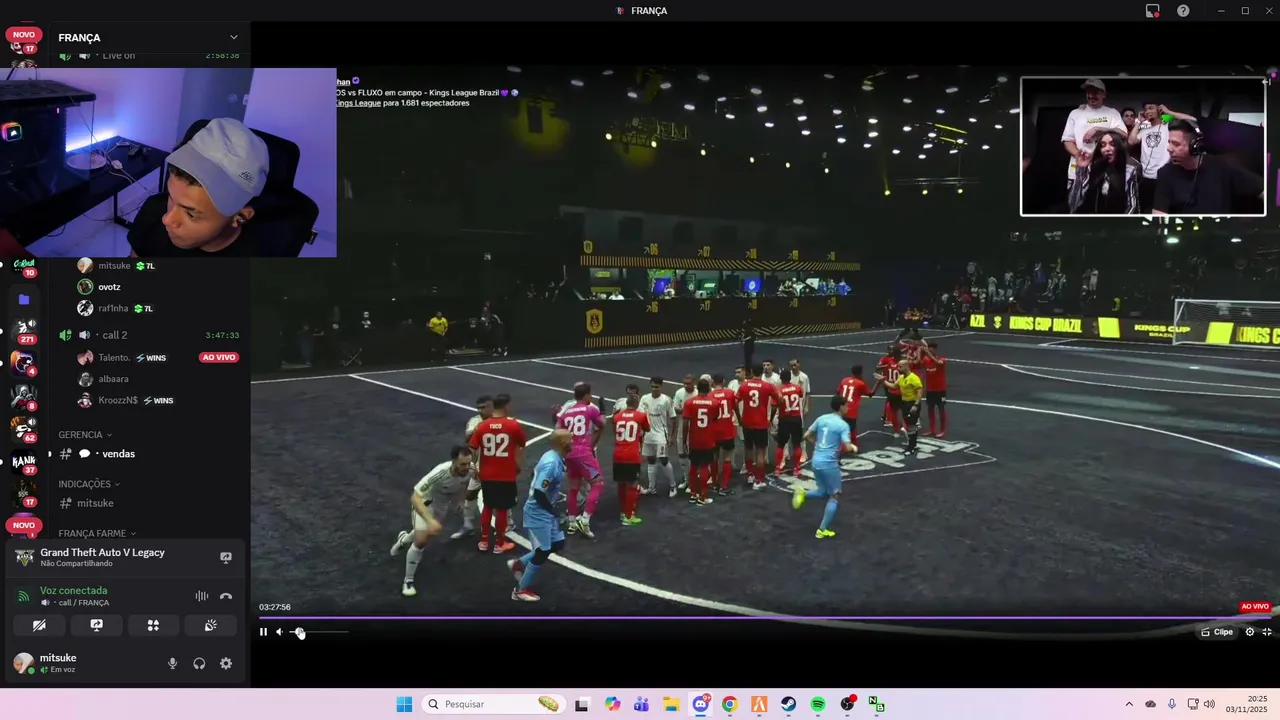Open server folder icon in sidebar

click(x=24, y=299)
